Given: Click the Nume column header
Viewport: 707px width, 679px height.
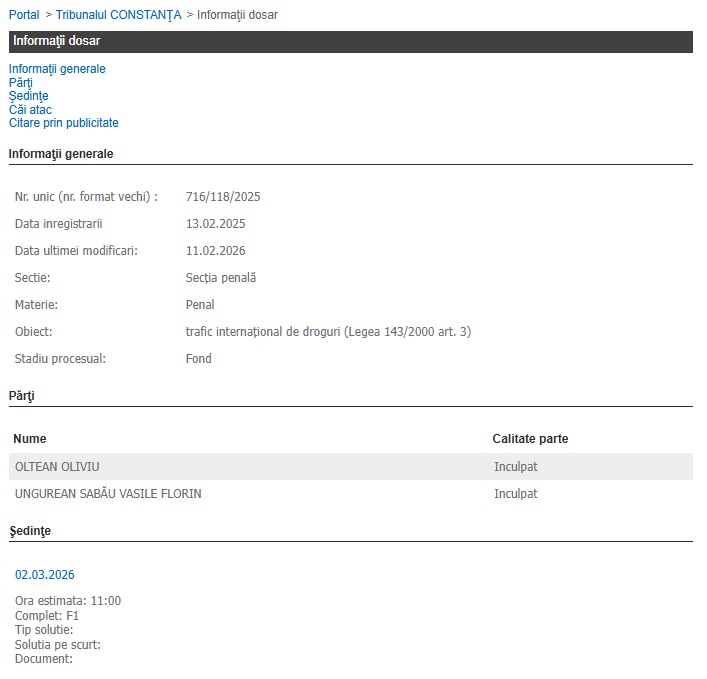Looking at the screenshot, I should pos(30,439).
